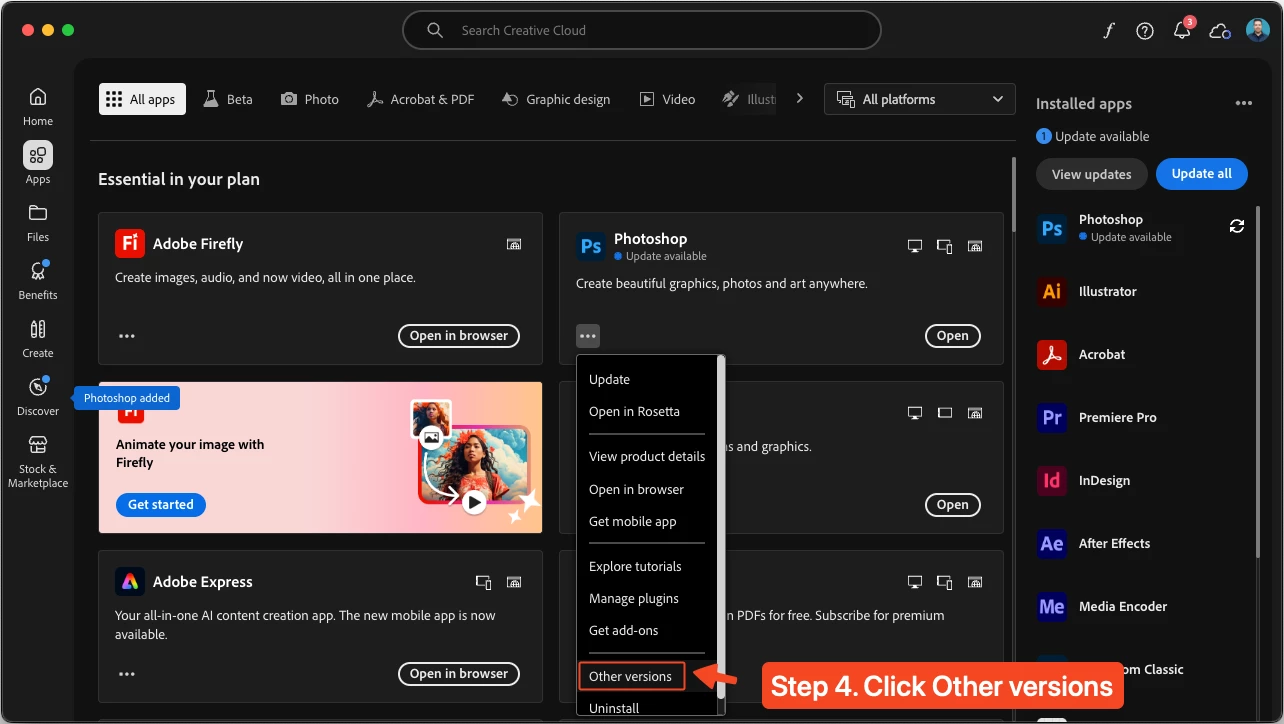1284x724 pixels.
Task: Click the Photoshop card Ps icon
Action: coord(591,246)
